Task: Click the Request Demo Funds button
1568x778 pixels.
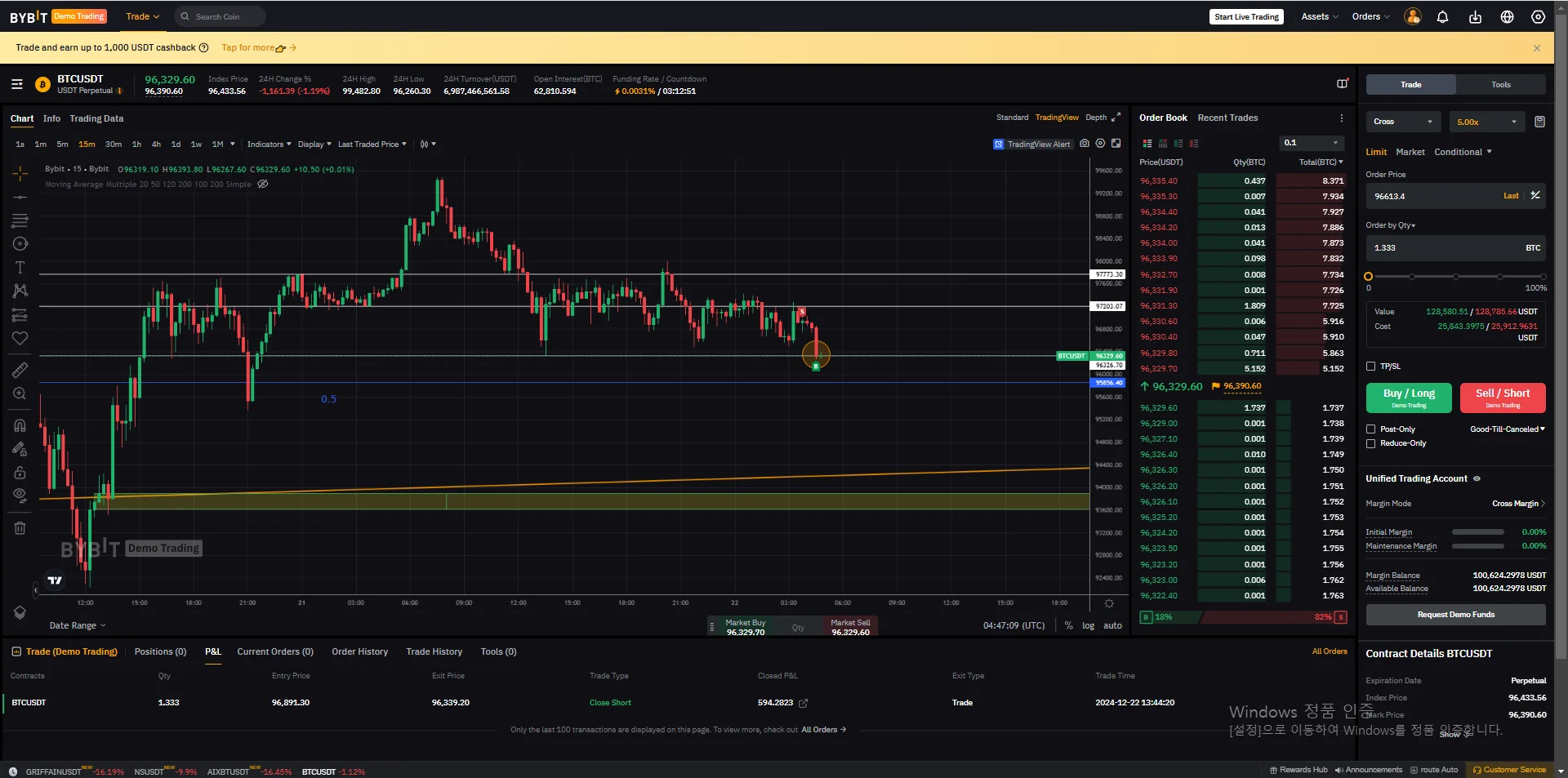Action: click(1455, 615)
